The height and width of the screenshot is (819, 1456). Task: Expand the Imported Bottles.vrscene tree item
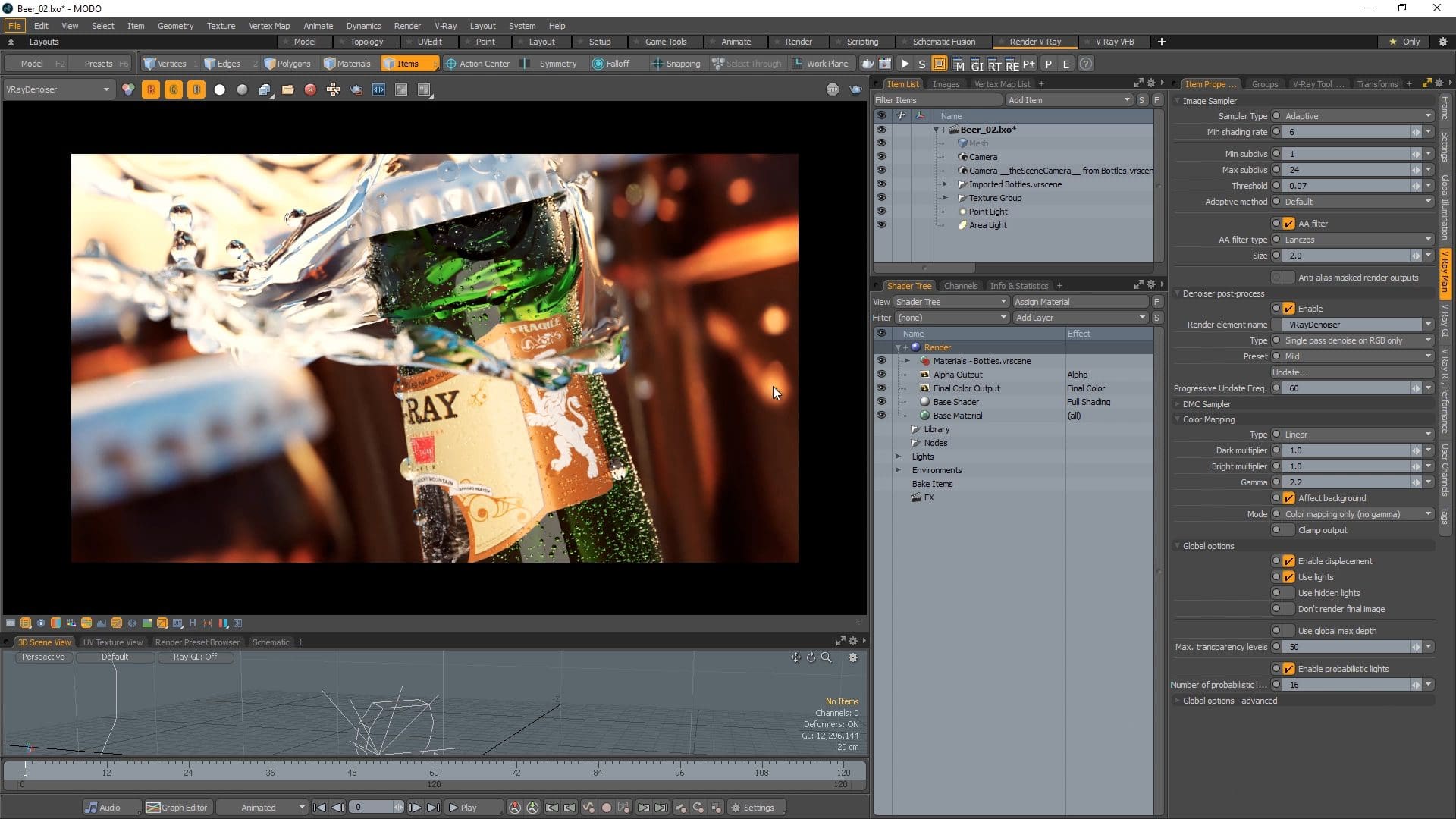pyautogui.click(x=945, y=184)
